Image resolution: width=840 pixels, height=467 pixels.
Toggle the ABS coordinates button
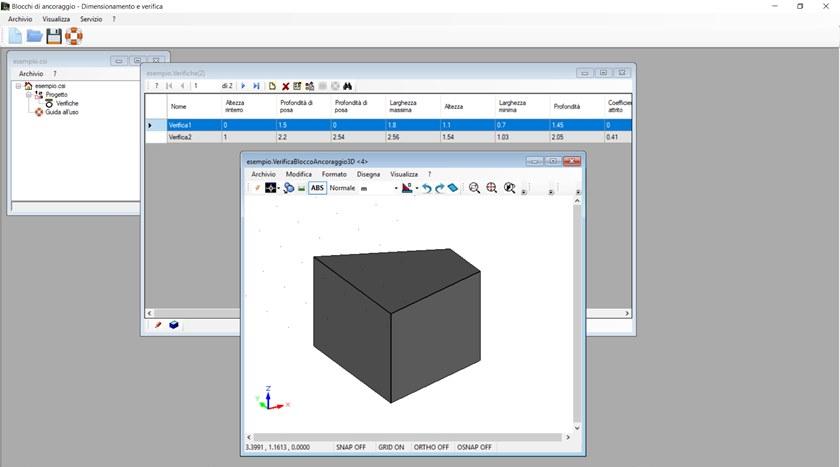click(317, 188)
